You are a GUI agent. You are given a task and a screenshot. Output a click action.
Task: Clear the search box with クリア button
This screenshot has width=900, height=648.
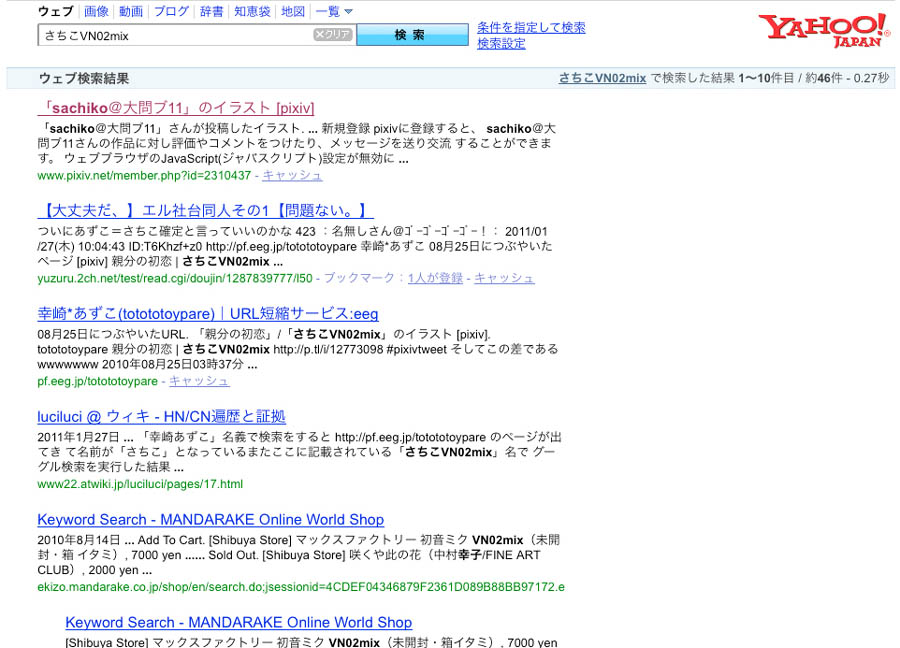333,35
